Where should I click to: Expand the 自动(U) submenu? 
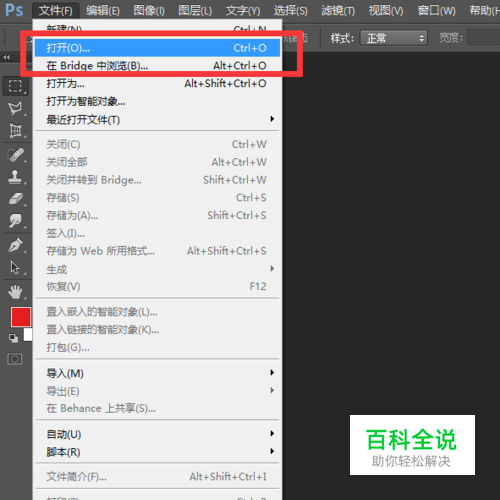coord(157,434)
